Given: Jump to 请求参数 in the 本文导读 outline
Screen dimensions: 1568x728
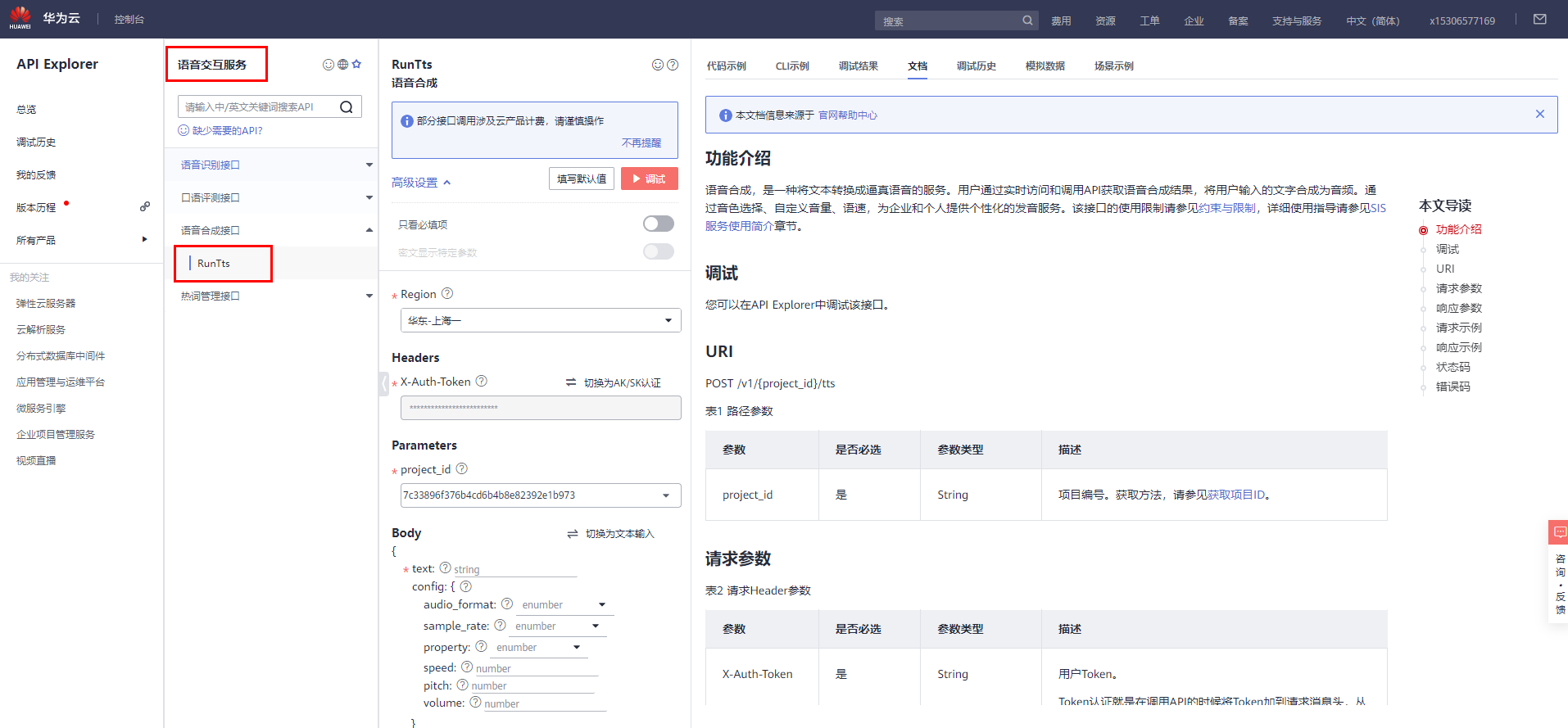Looking at the screenshot, I should pos(1459,288).
